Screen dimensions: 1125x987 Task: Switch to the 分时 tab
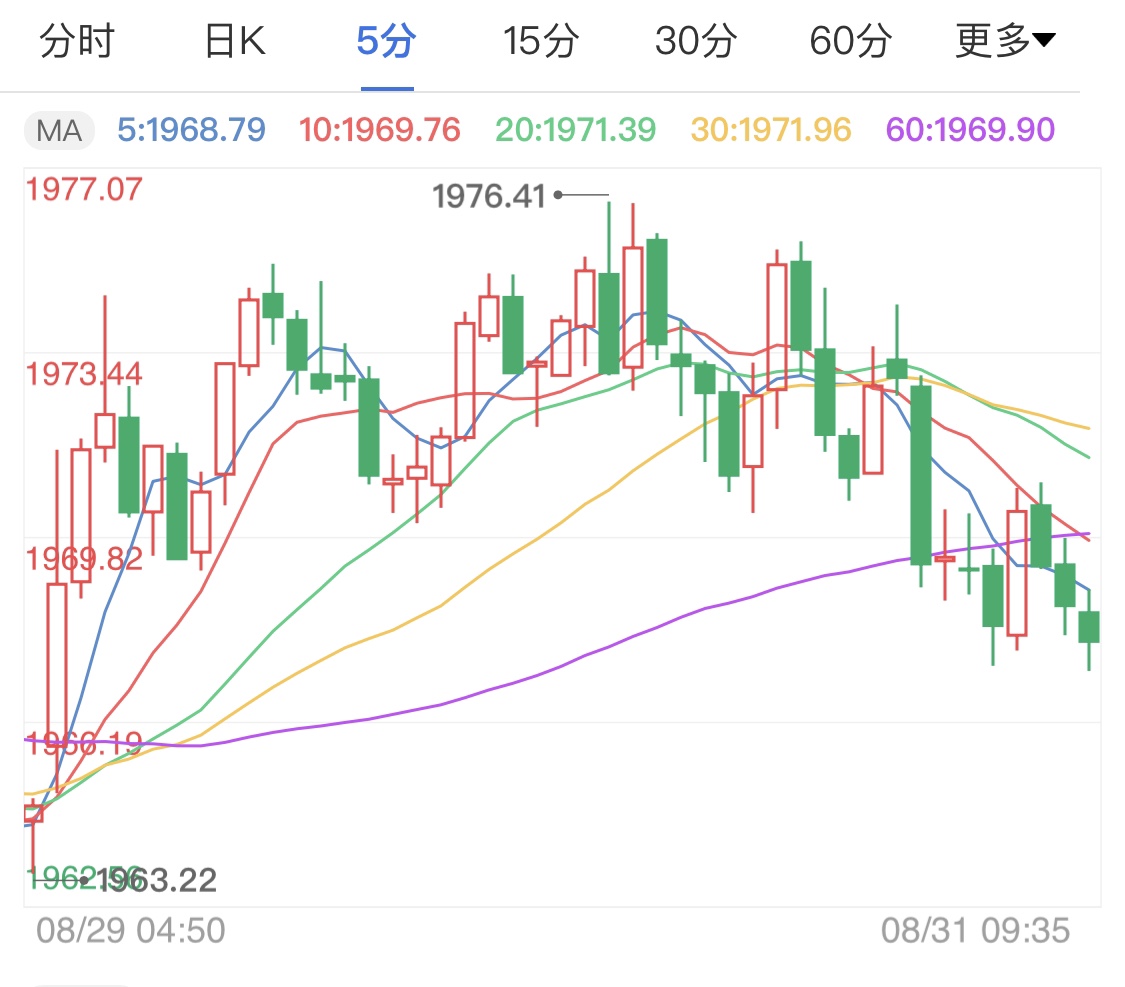[x=77, y=41]
